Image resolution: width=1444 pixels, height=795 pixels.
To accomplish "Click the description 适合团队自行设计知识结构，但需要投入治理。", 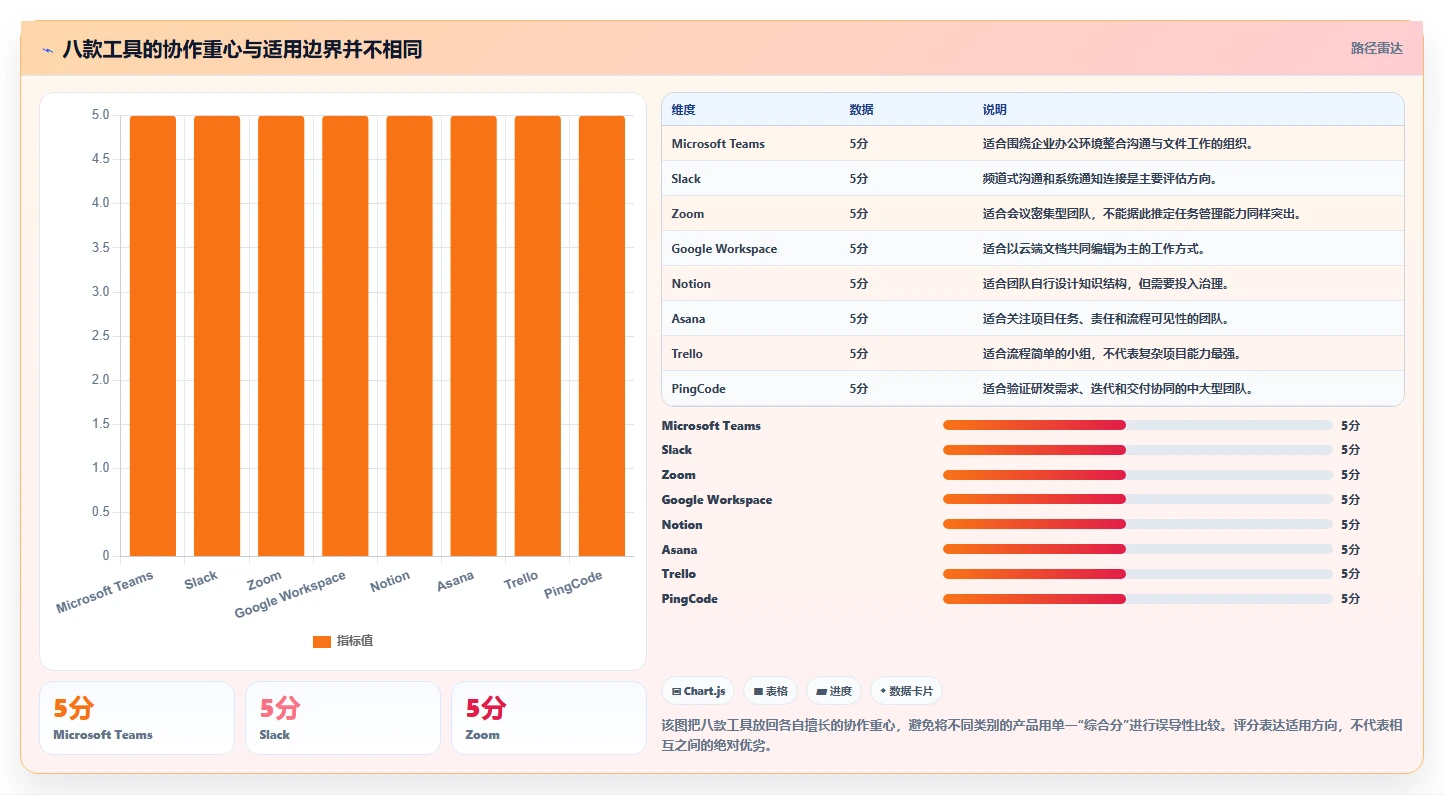I will [x=1106, y=284].
